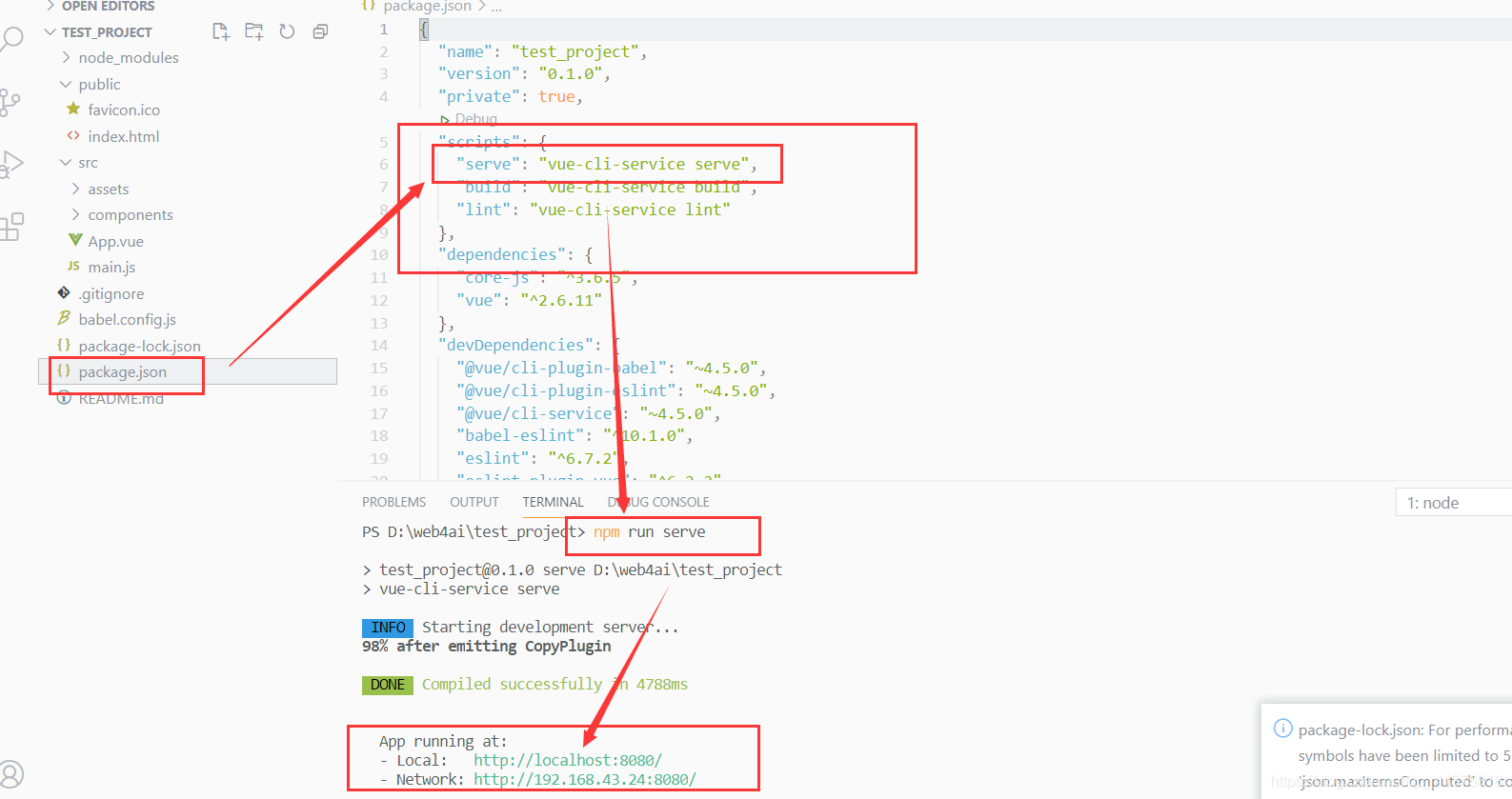Click New Folder icon in explorer header
The image size is (1512, 799).
[x=253, y=31]
